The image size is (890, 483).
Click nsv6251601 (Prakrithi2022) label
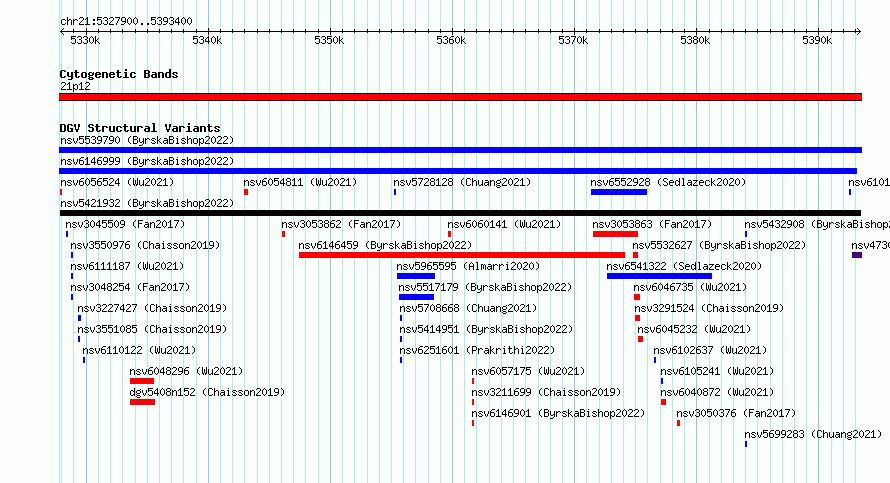tap(477, 350)
